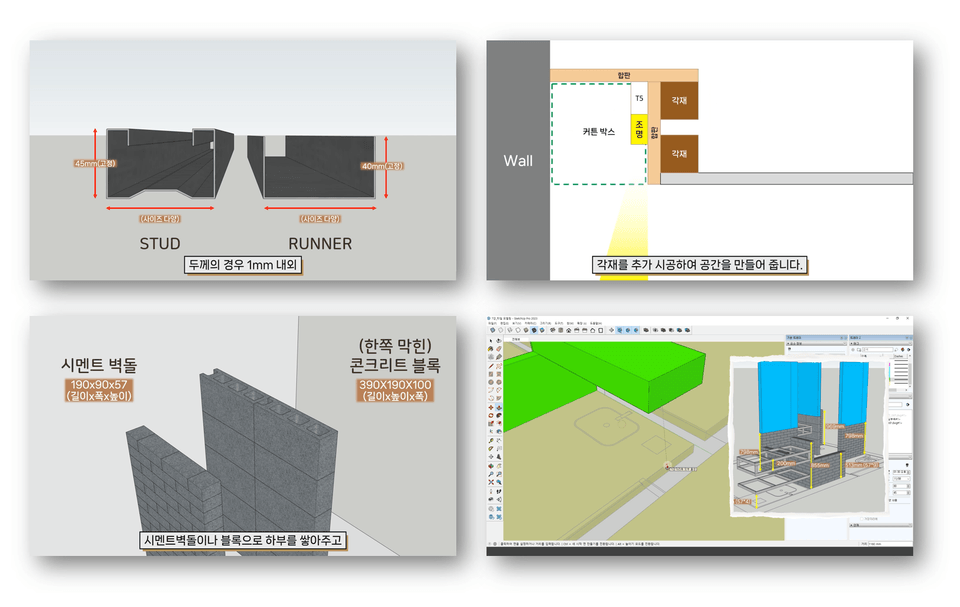Toggle Display Section Cuts button
This screenshot has width=960, height=607.
628,330
